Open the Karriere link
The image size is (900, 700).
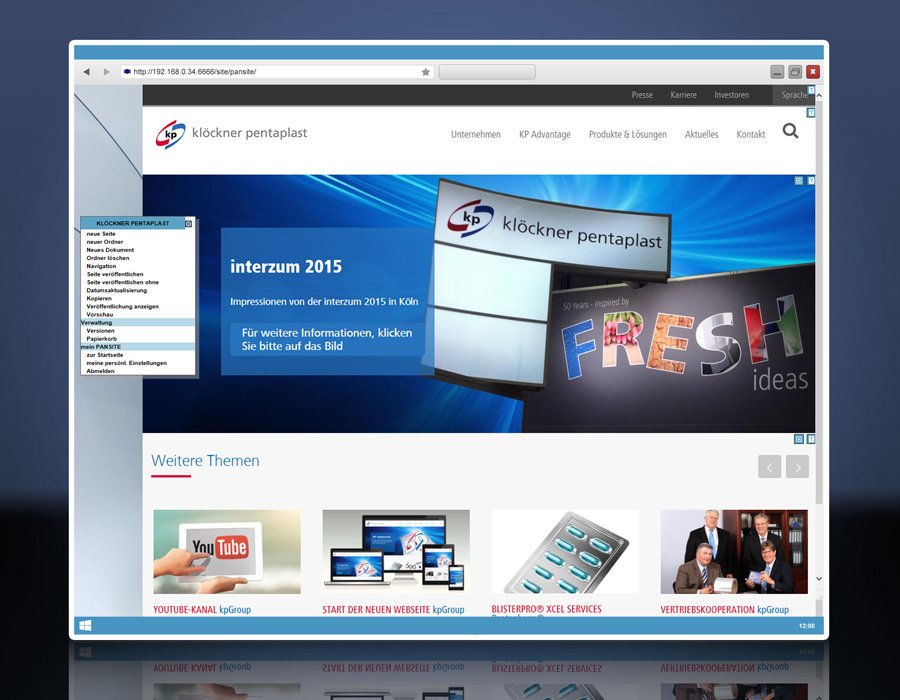pyautogui.click(x=684, y=95)
